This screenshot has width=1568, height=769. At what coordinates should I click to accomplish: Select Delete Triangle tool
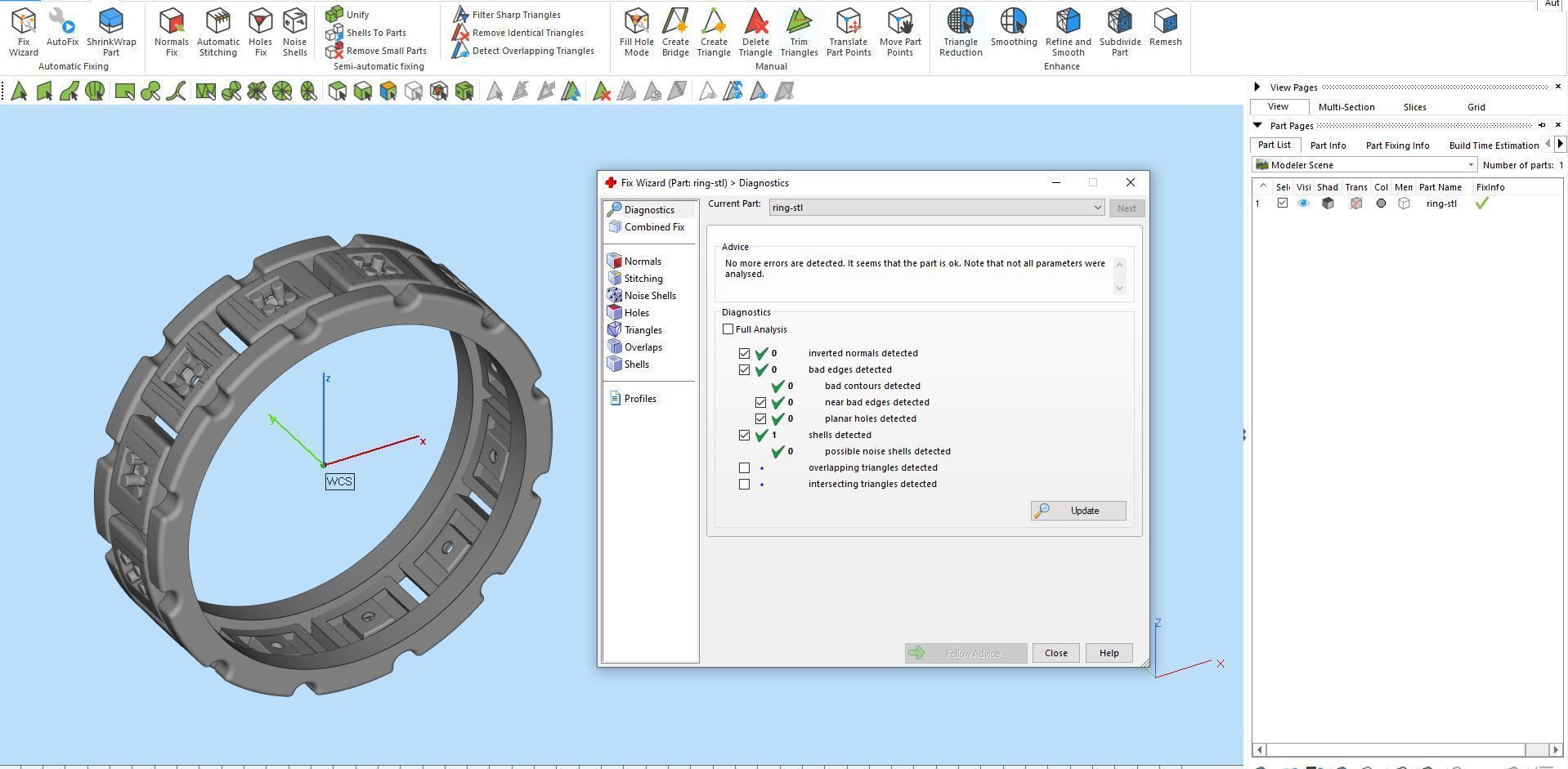coord(755,32)
